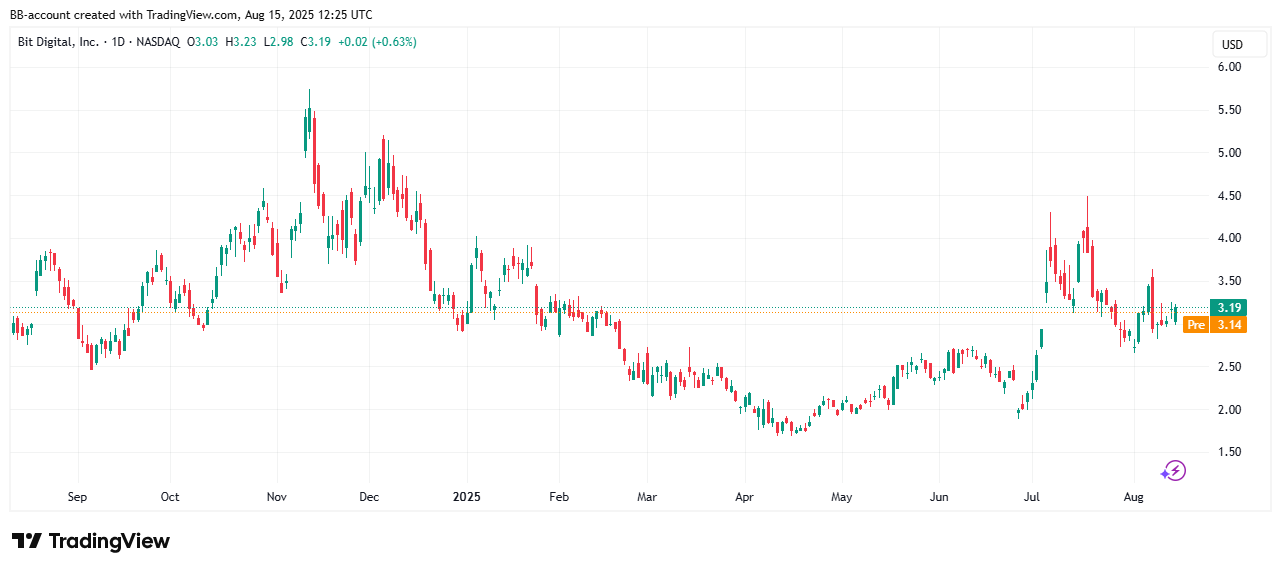
Task: Click the Jun date axis label
Action: (x=939, y=497)
